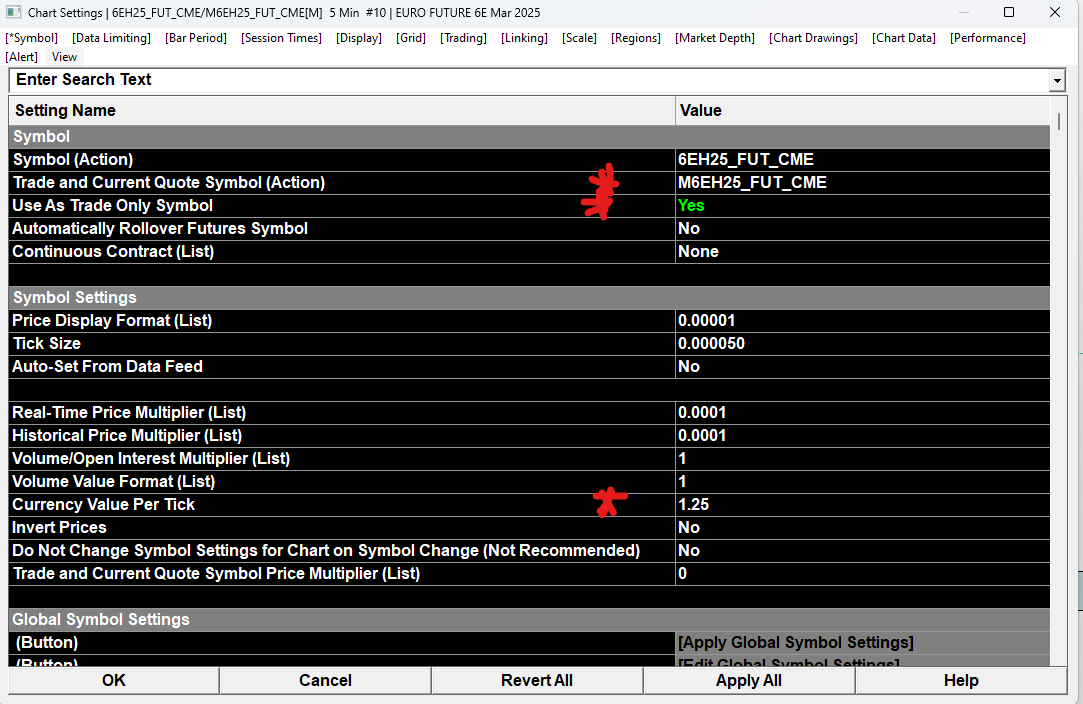Open the [Linking] tab

coord(525,38)
